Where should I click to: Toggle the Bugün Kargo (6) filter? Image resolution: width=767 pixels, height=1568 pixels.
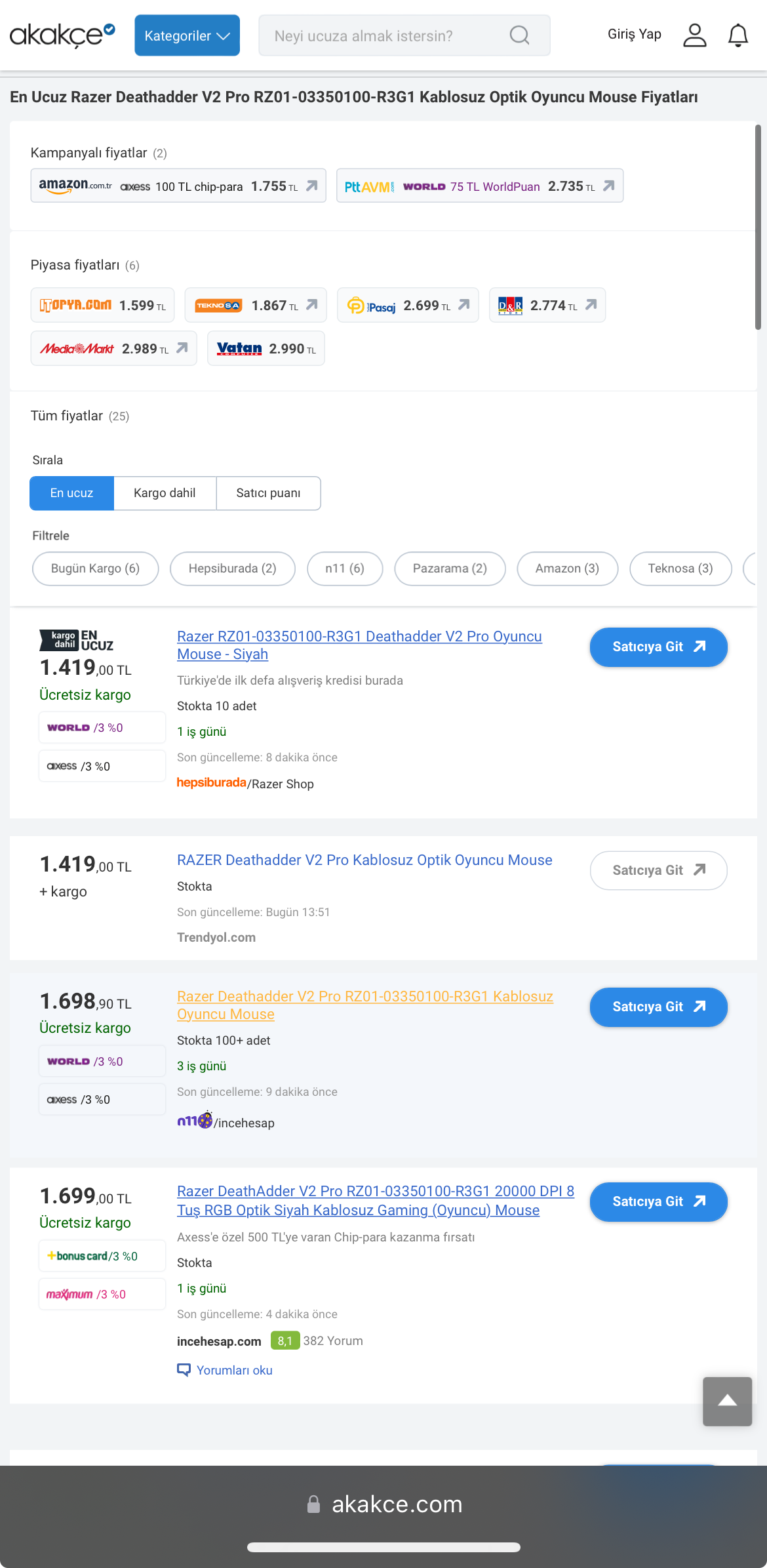pyautogui.click(x=95, y=569)
